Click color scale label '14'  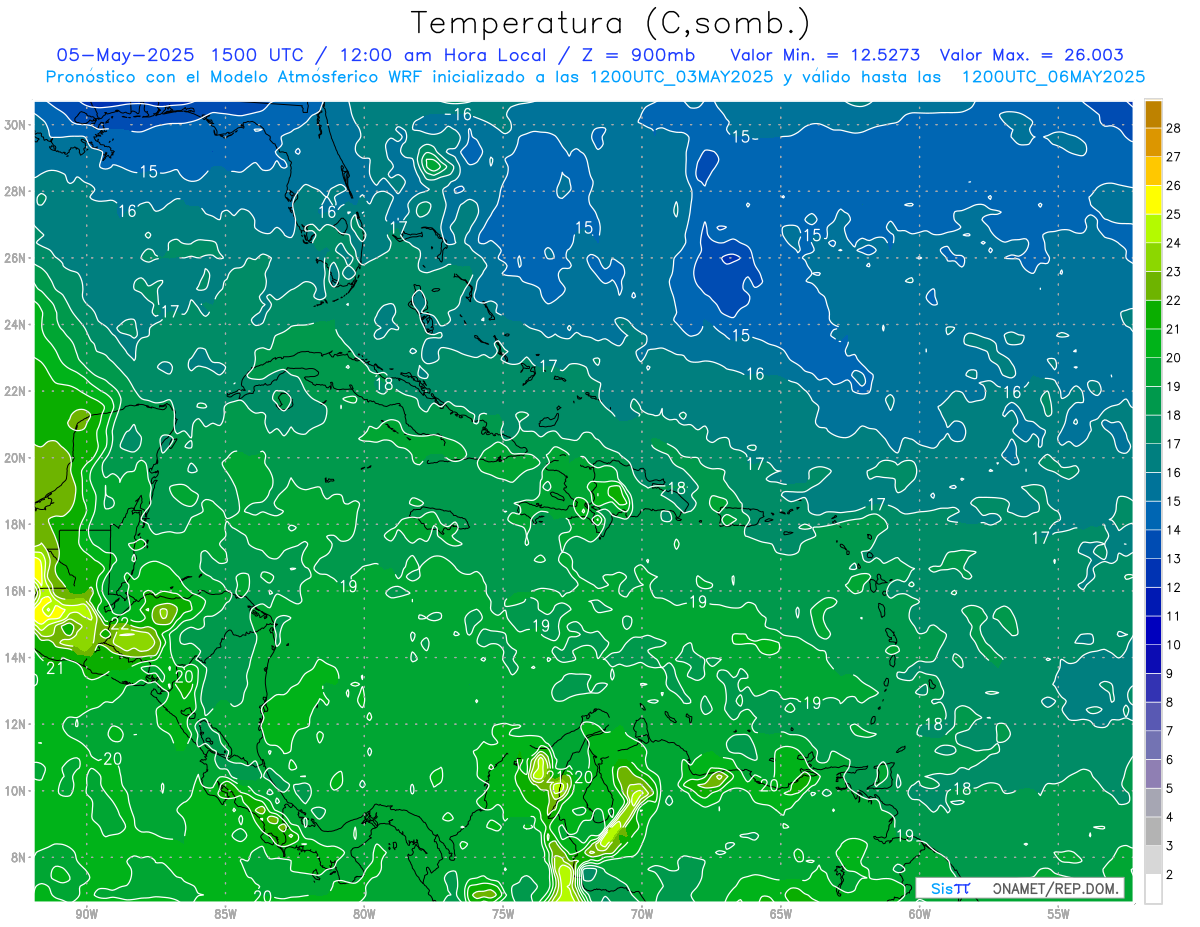[x=1174, y=530]
